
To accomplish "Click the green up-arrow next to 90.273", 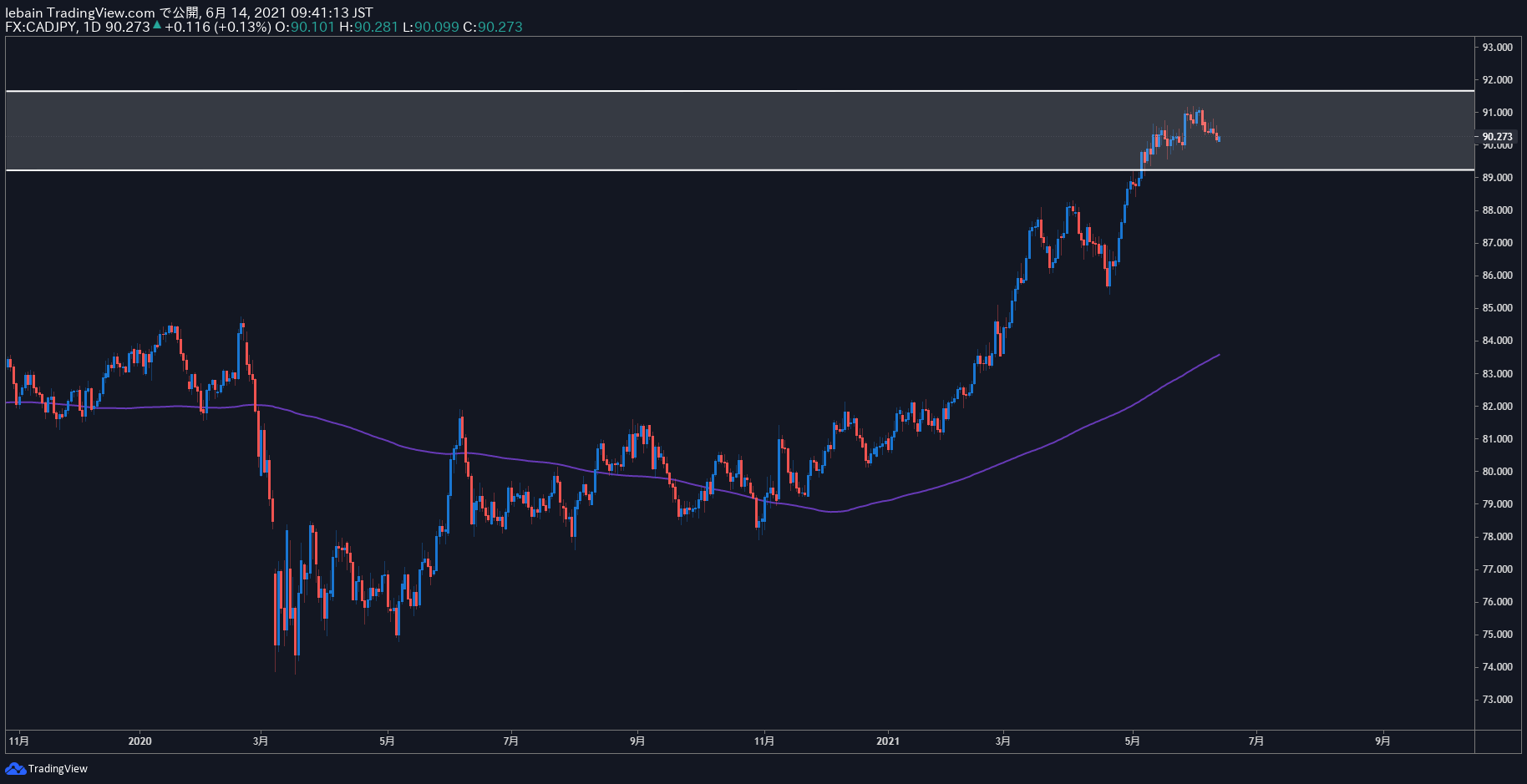I will coord(157,25).
